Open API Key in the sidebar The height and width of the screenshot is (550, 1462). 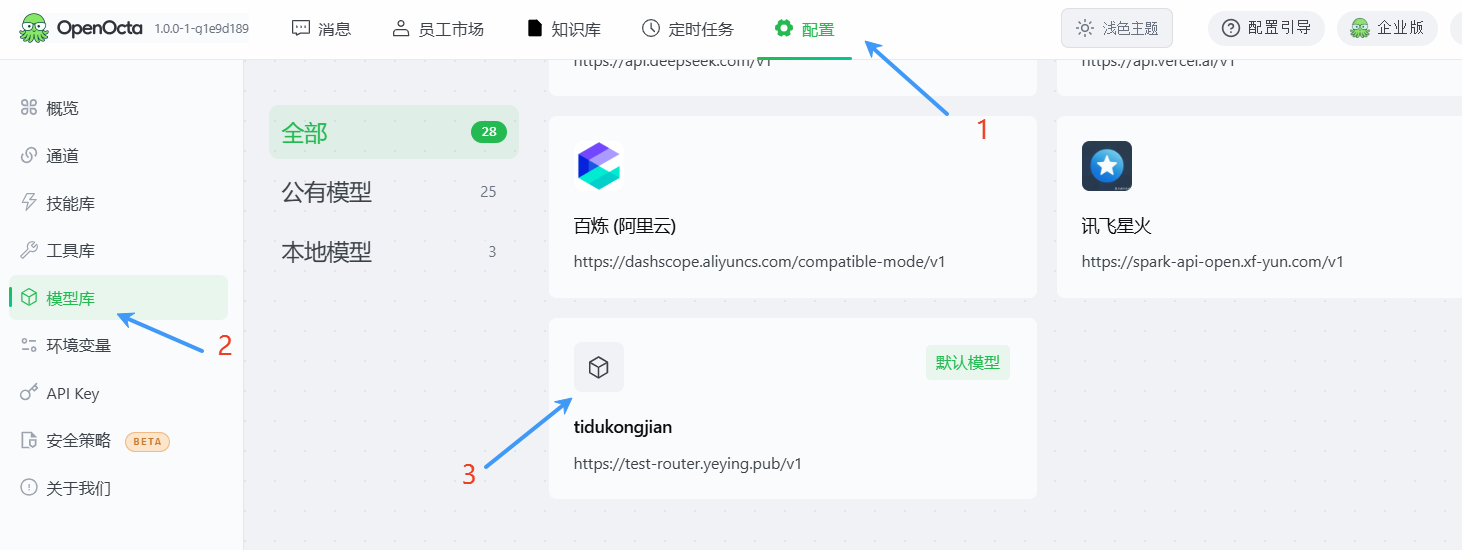[118, 393]
